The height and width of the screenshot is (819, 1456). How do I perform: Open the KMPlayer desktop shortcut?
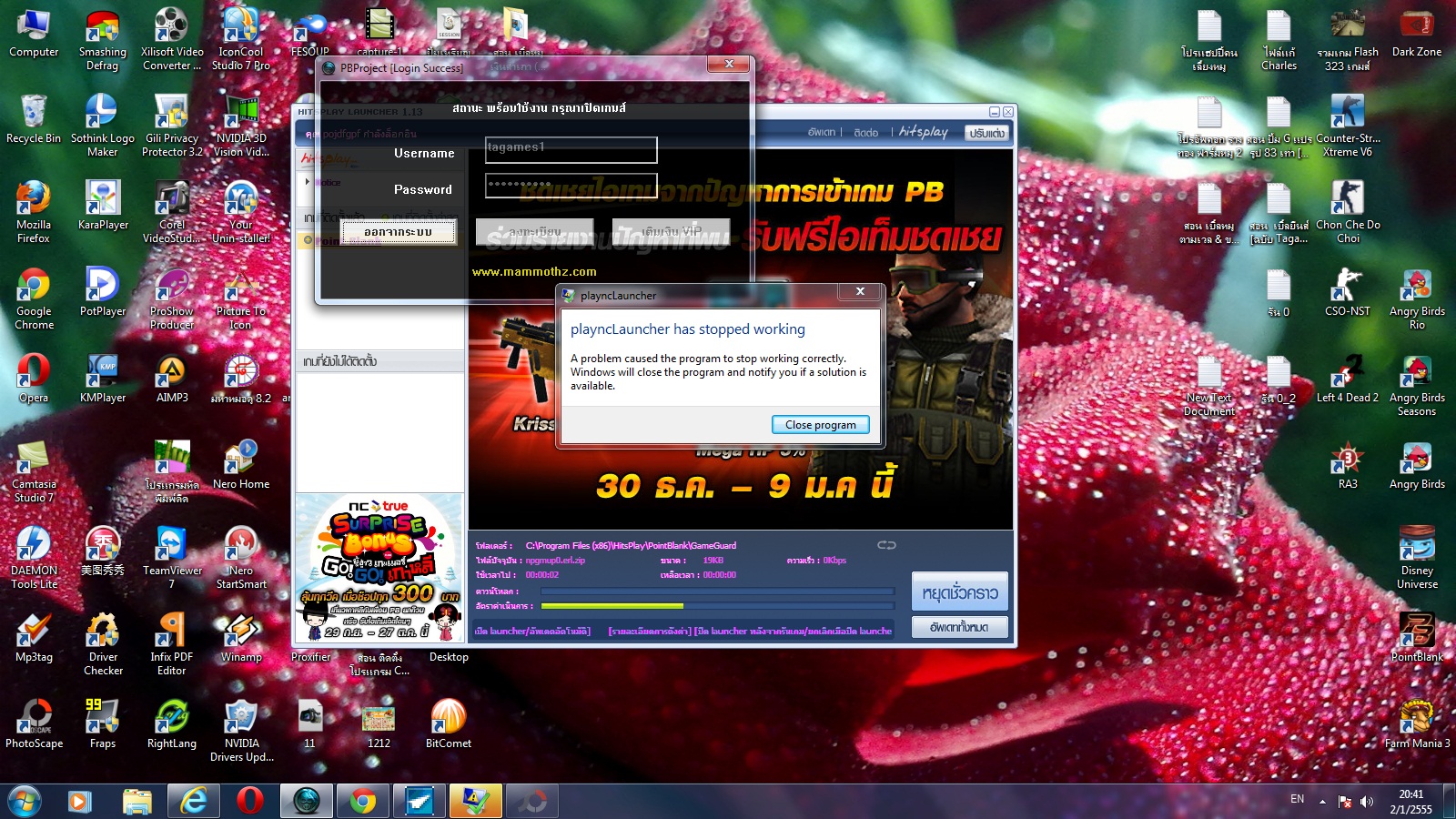pyautogui.click(x=103, y=379)
